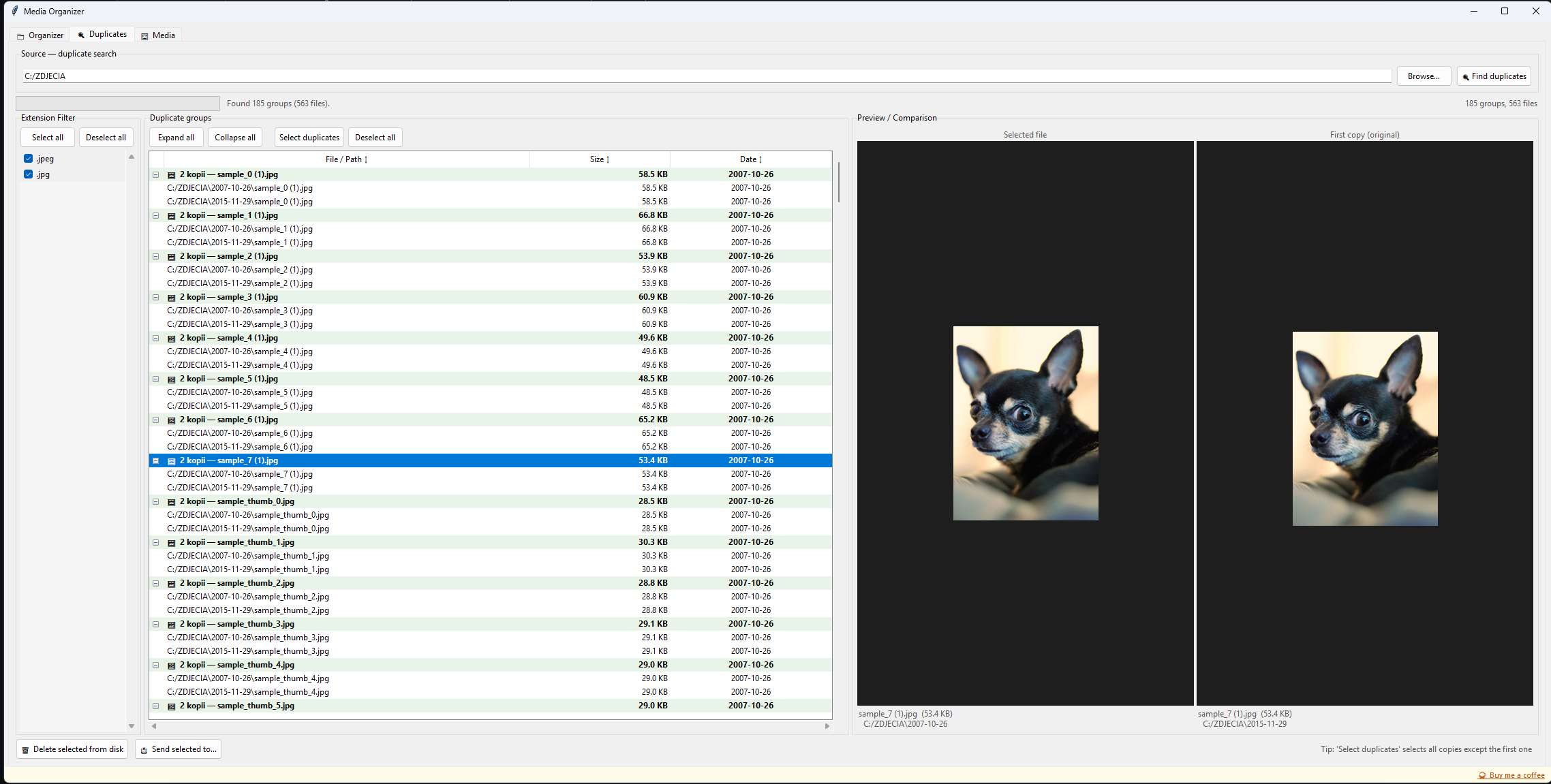Switch to the Organizer tab
The image size is (1551, 784).
click(x=40, y=35)
